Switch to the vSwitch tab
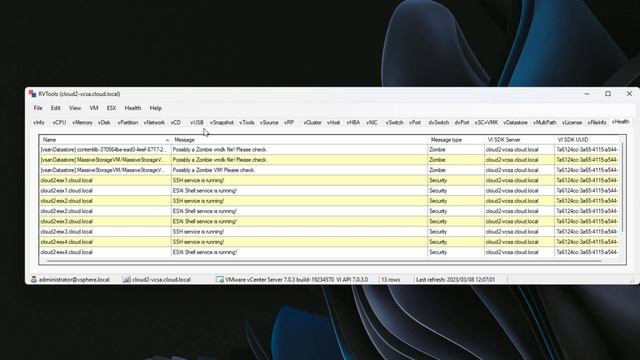640x360 pixels. (395, 122)
